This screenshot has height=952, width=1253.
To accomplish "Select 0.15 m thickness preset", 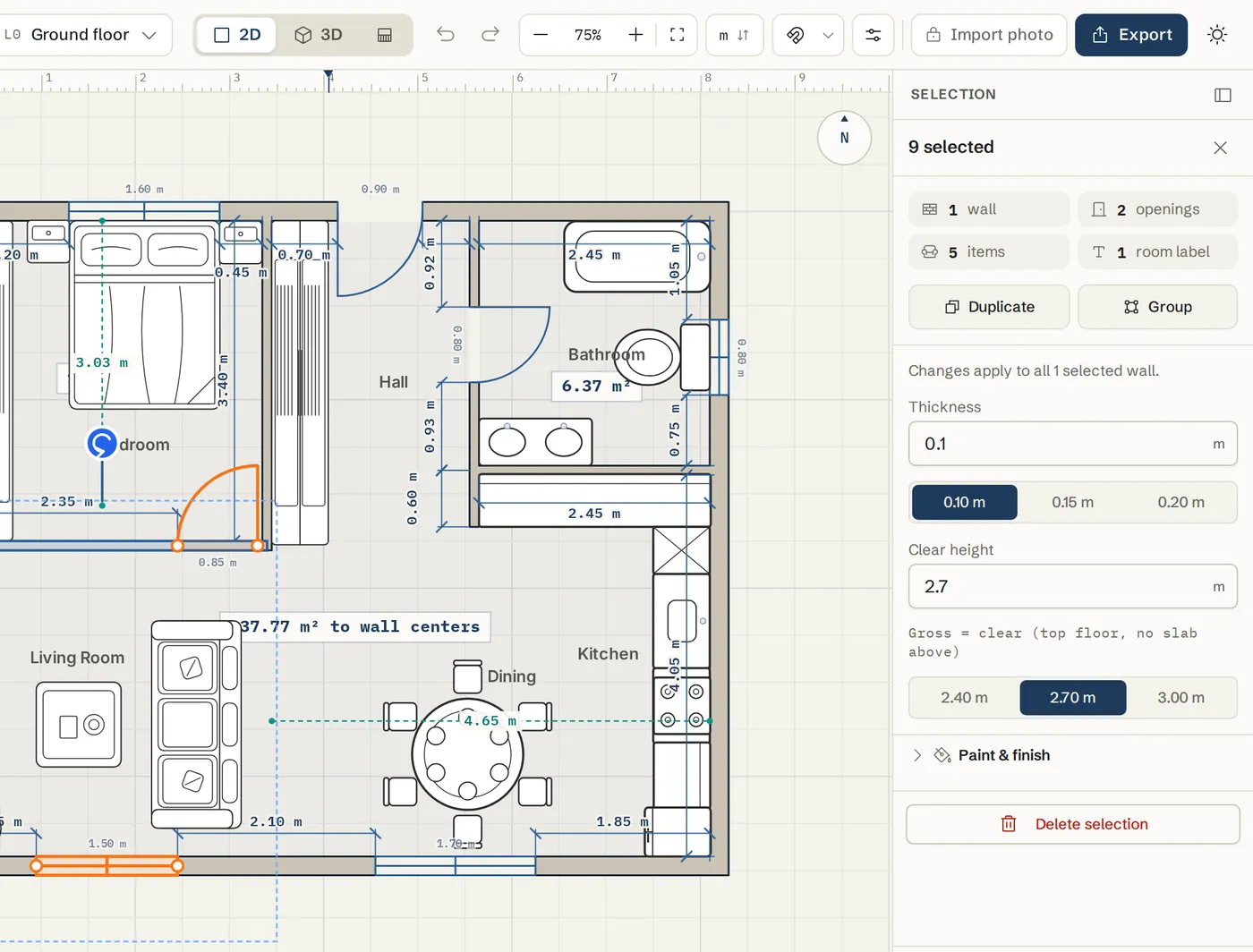I will tap(1072, 502).
